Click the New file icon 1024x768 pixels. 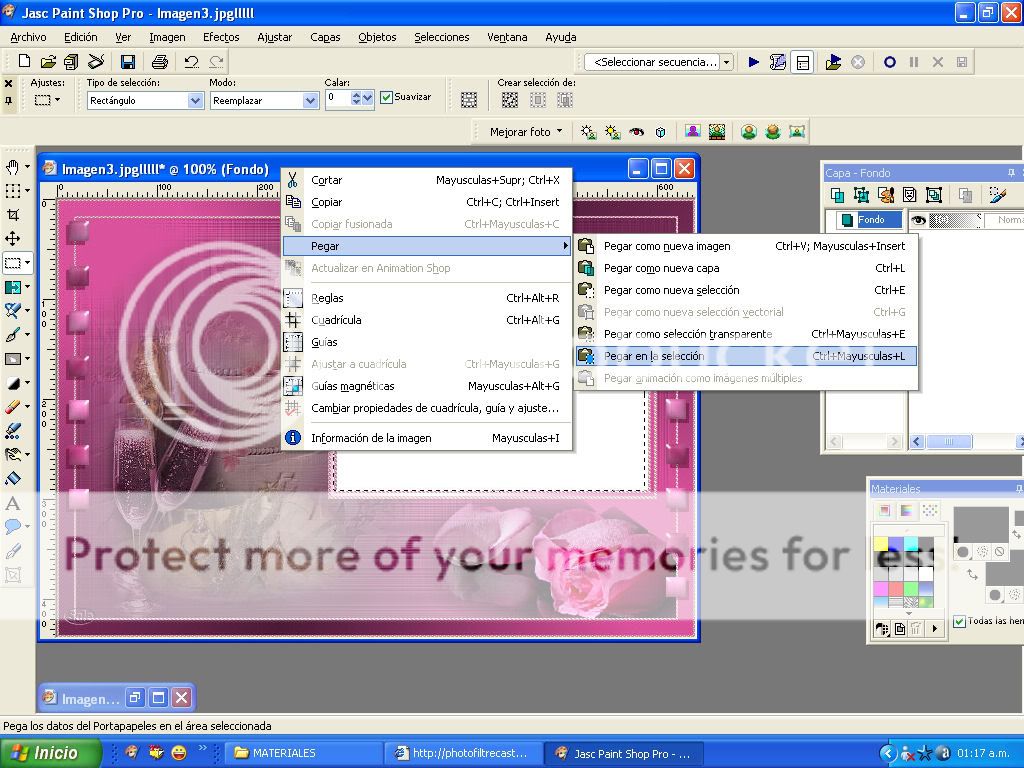tap(24, 62)
